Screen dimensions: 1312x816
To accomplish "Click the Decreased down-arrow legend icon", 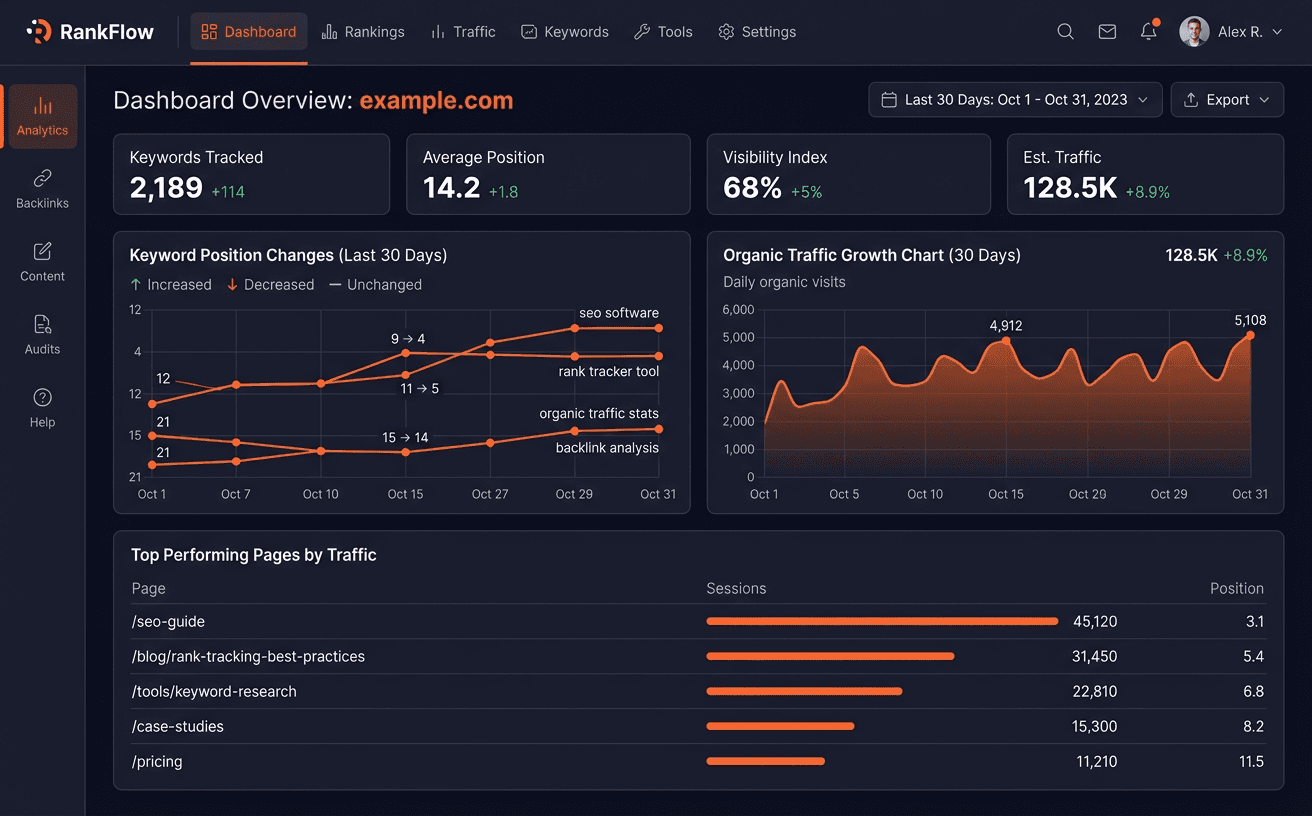I will pyautogui.click(x=232, y=285).
